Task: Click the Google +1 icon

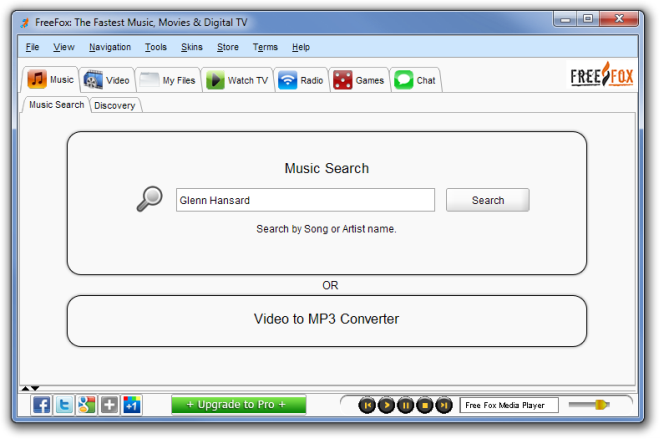Action: (132, 405)
